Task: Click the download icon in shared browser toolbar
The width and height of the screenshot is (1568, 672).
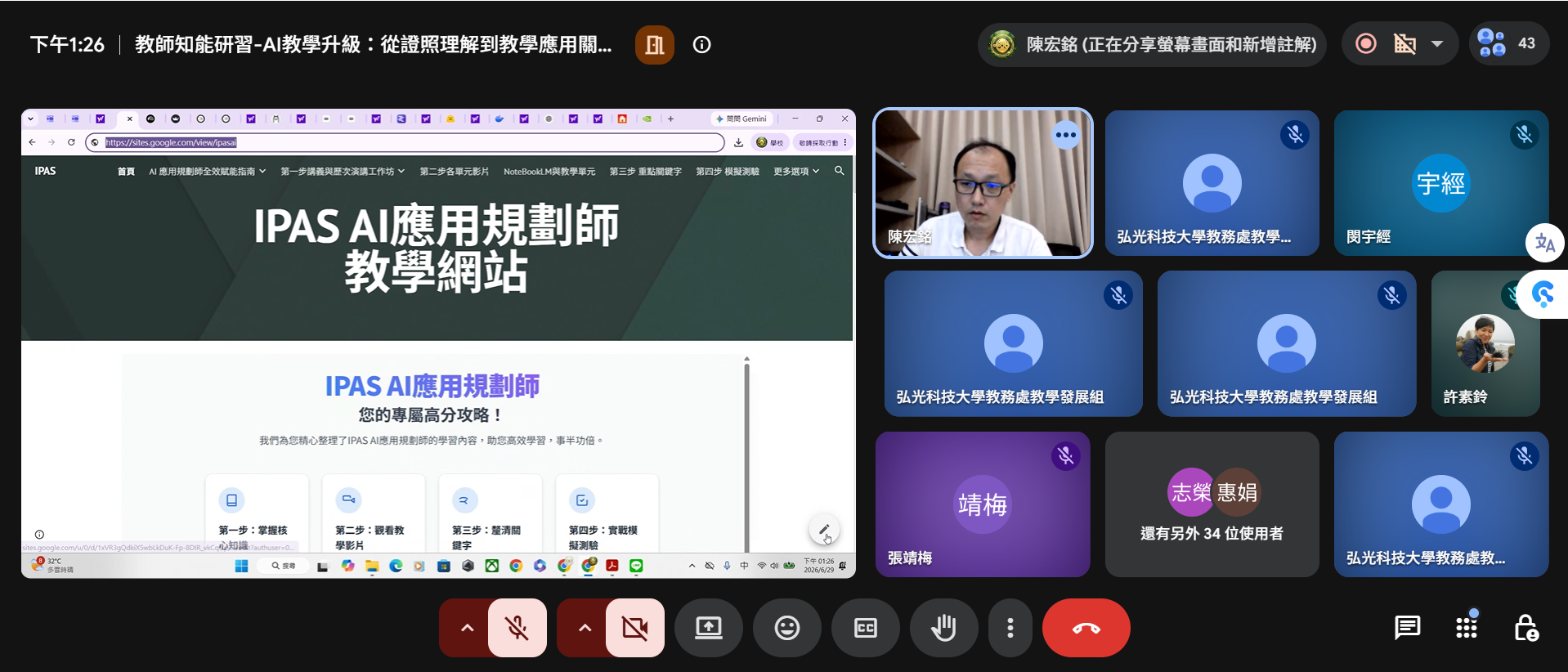Action: (738, 142)
